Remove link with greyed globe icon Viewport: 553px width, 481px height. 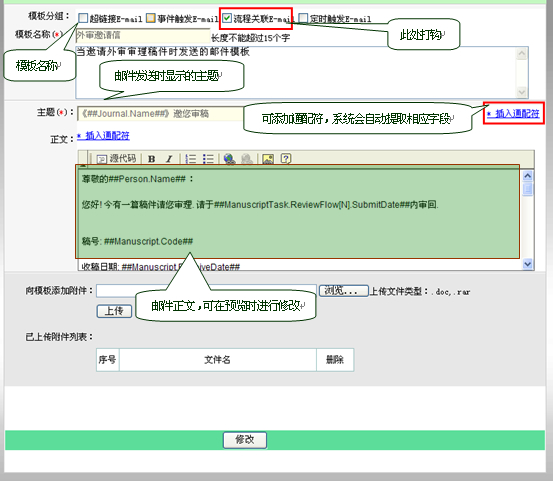coord(247,159)
